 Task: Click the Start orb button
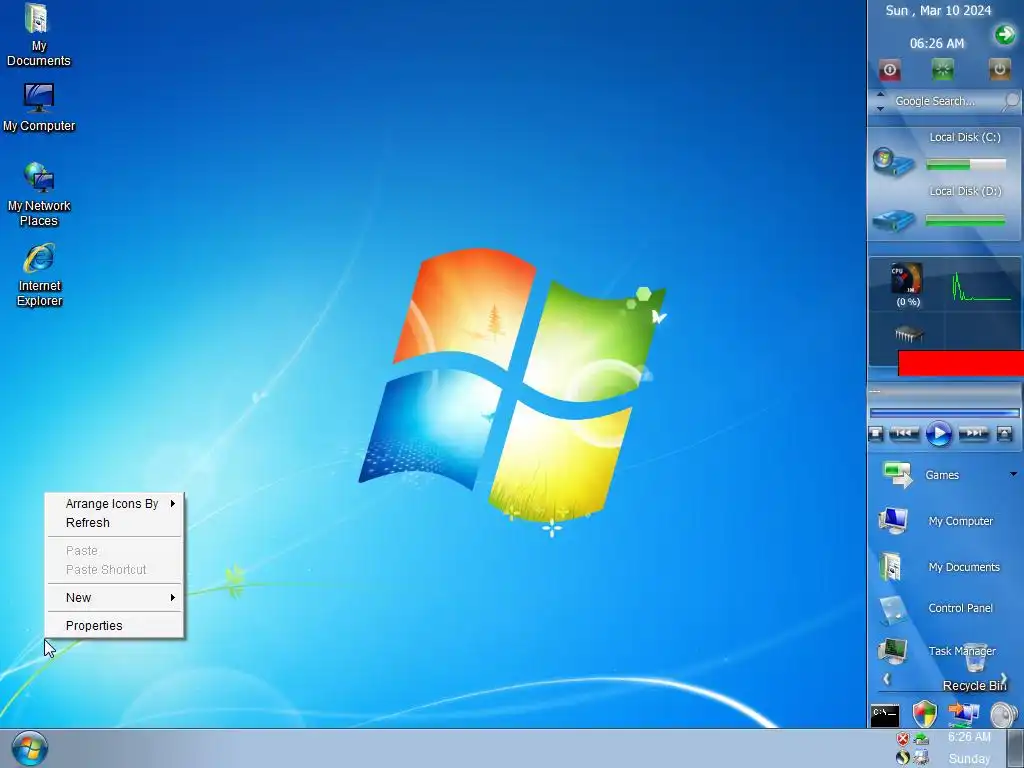point(29,748)
